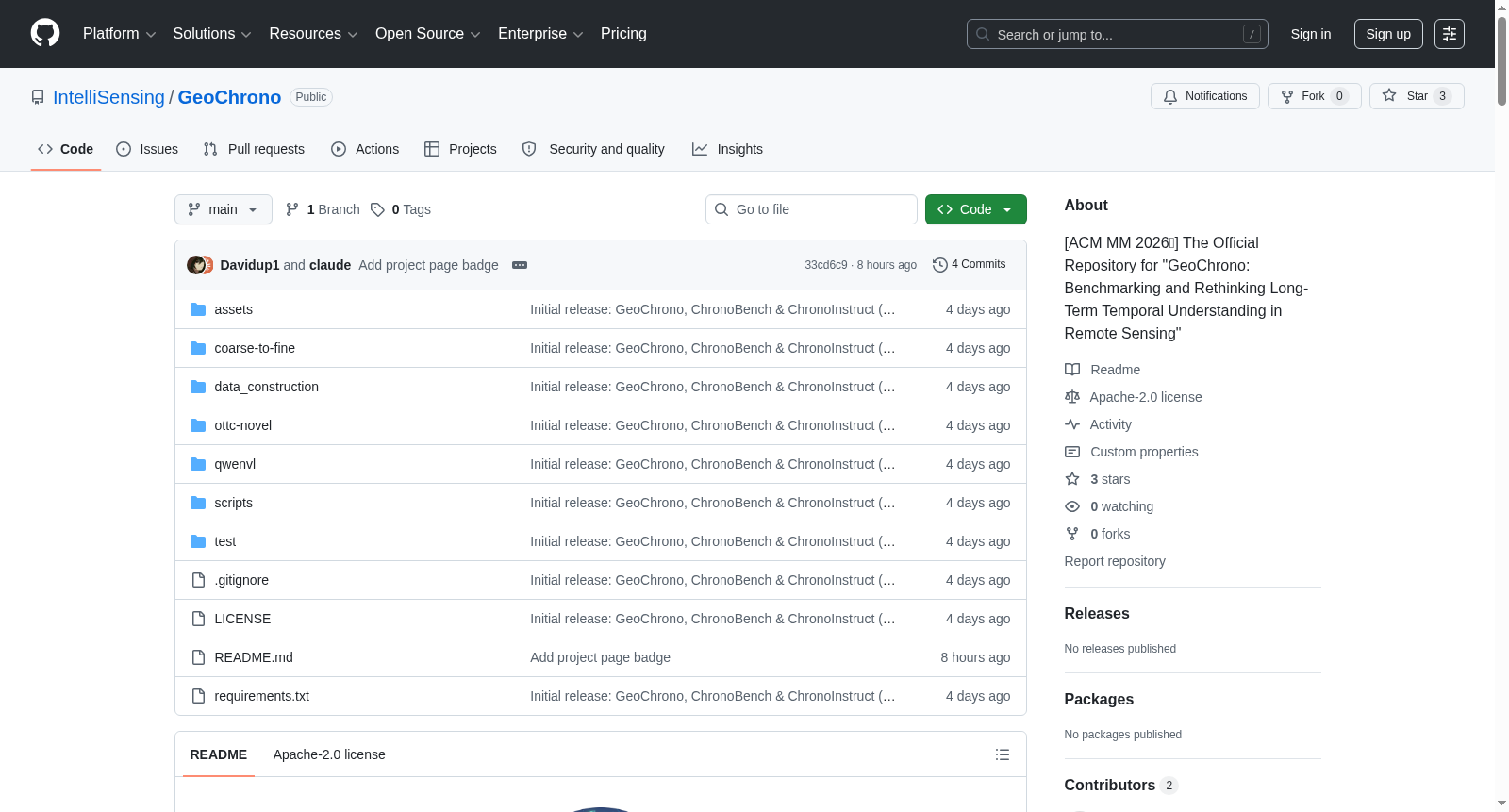Open the GeoChrono repository link

[229, 97]
